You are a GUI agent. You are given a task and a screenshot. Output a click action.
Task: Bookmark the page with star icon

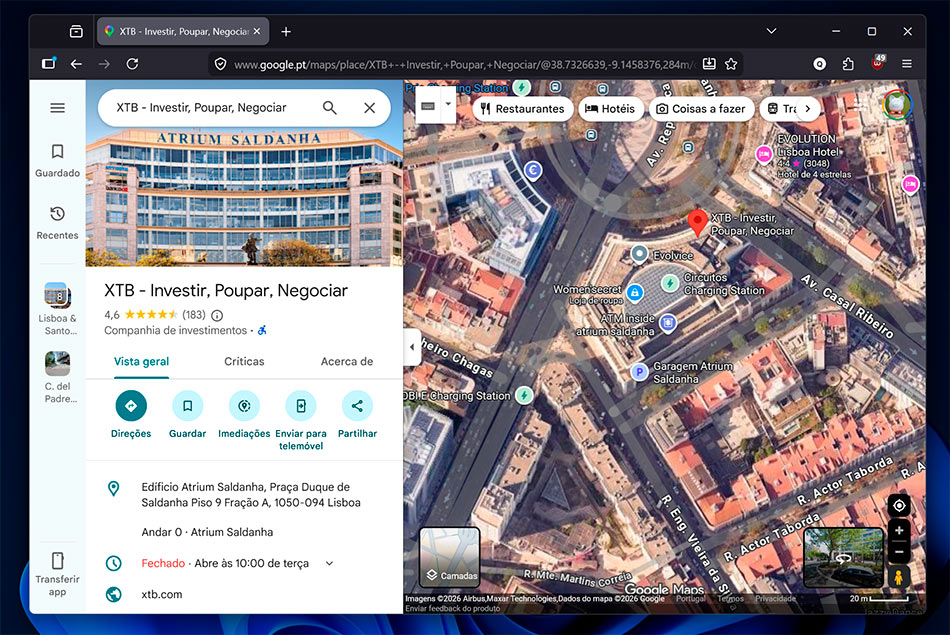tap(731, 64)
